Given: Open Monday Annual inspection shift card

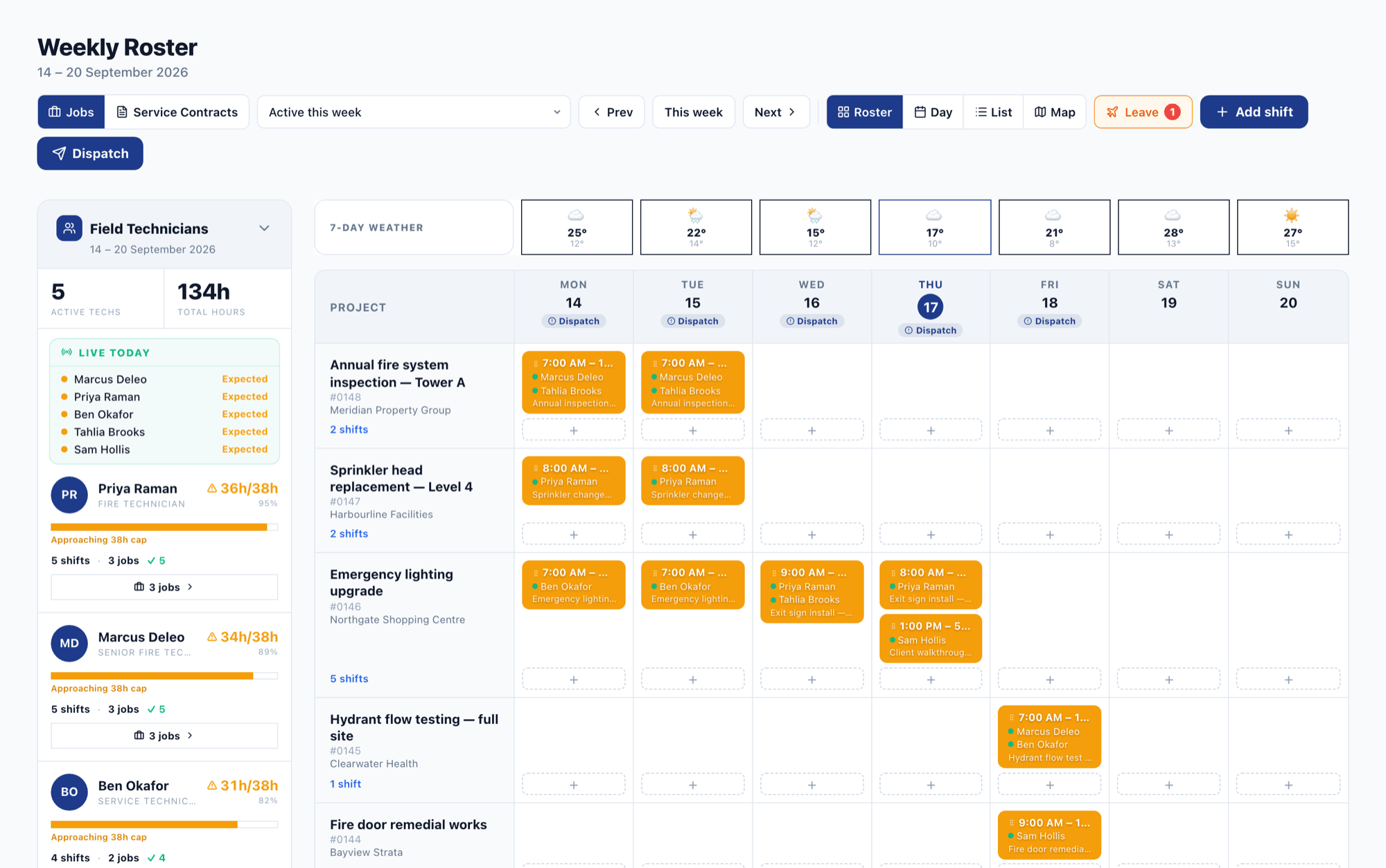Looking at the screenshot, I should click(574, 382).
